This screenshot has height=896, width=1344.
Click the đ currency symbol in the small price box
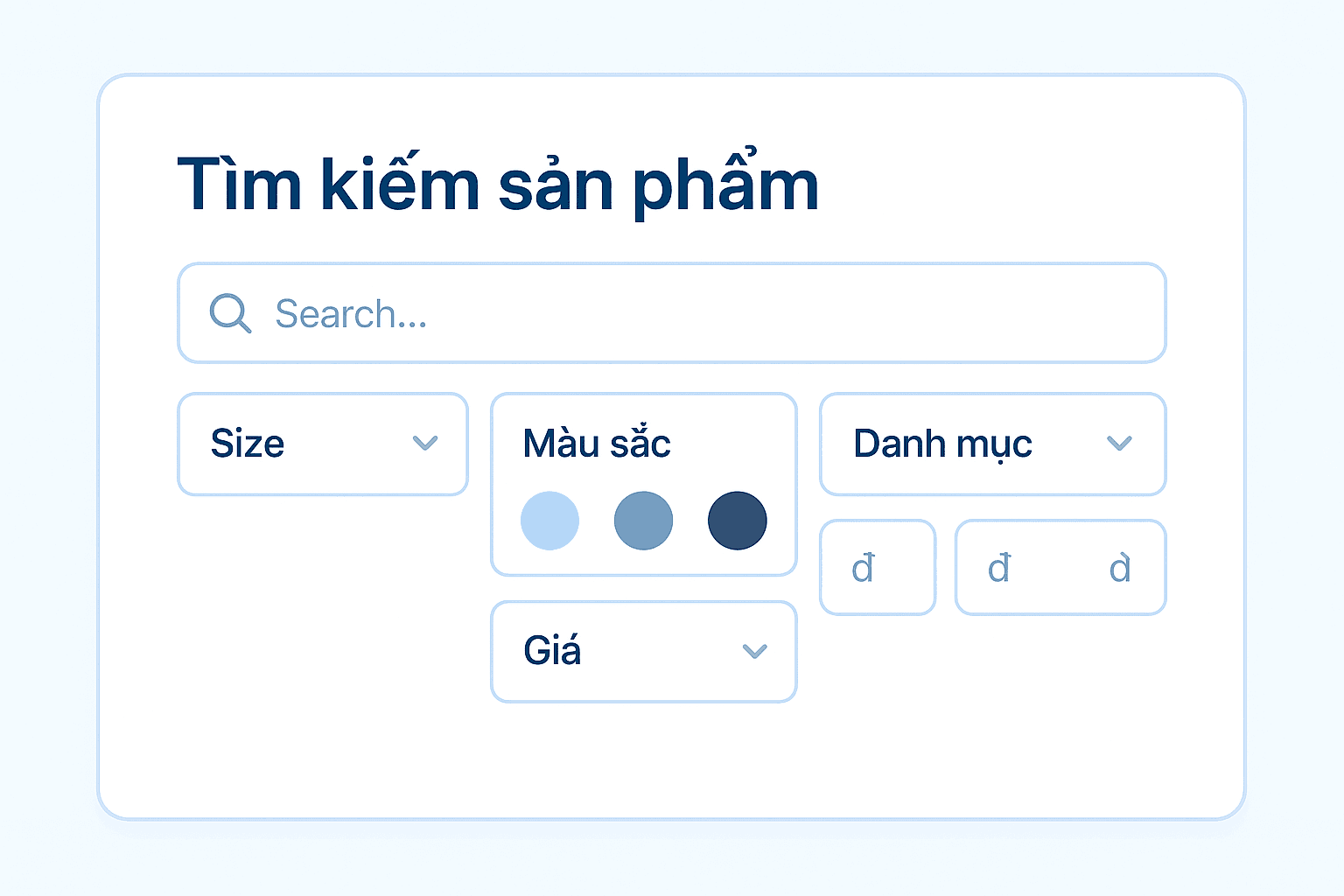coord(863,569)
